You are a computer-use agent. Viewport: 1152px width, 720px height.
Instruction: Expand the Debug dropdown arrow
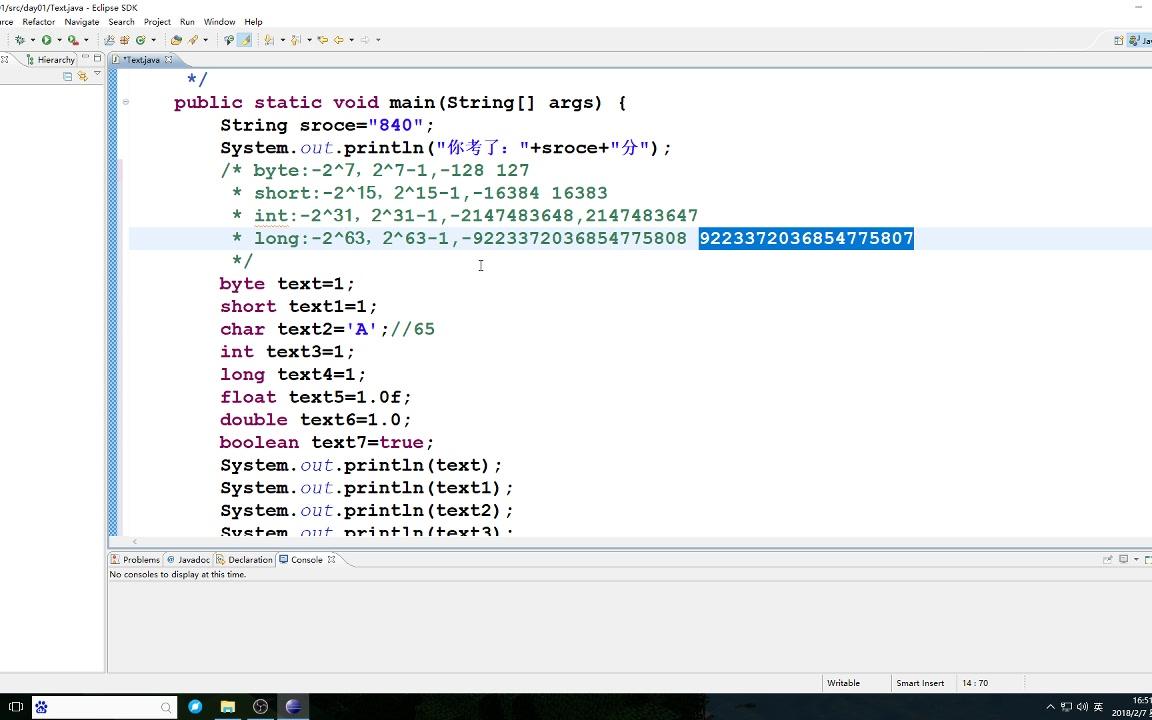tap(32, 40)
